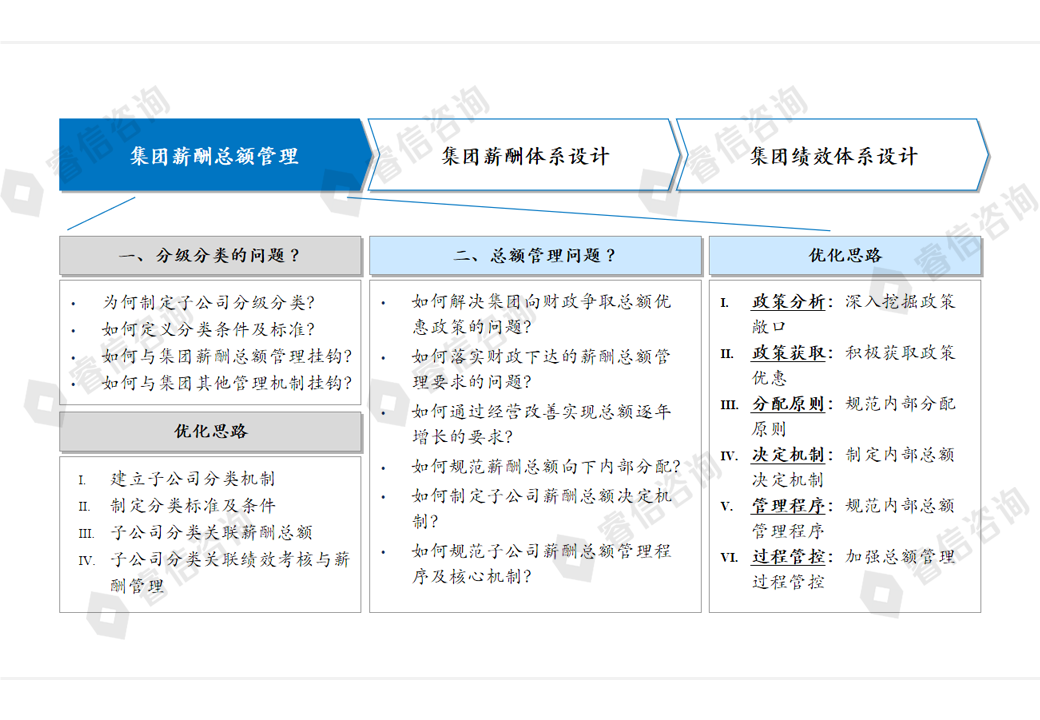Select the bullet 如何与集团其他管理机制挂钩？

[227, 383]
